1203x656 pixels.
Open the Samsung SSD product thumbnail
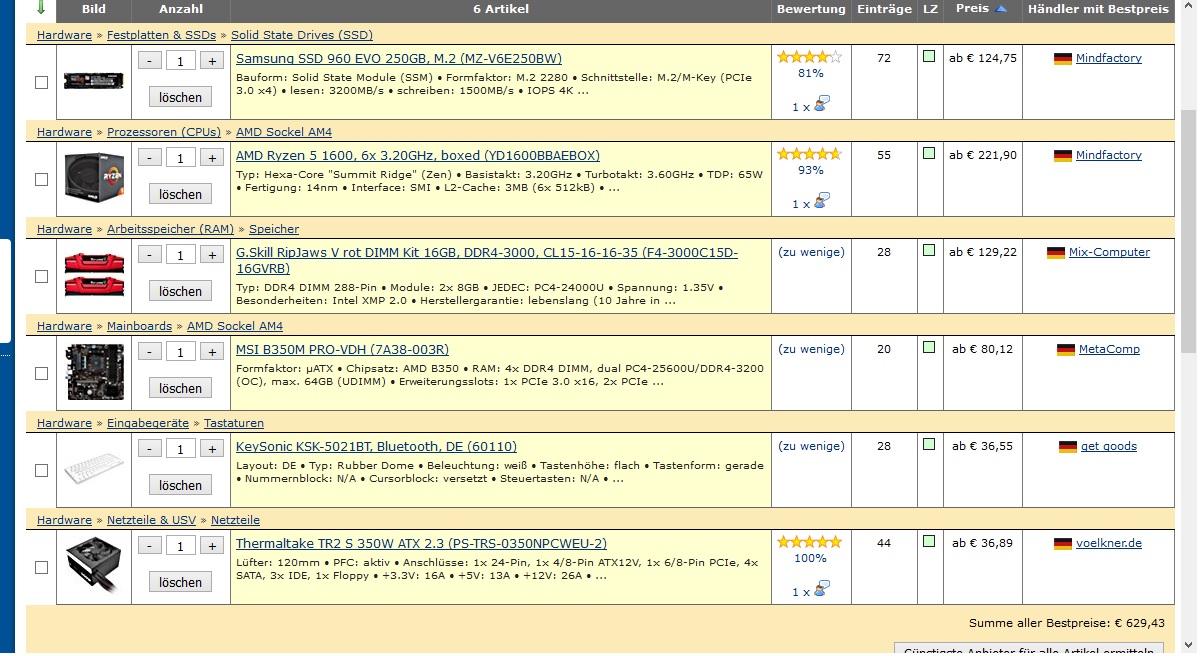94,82
